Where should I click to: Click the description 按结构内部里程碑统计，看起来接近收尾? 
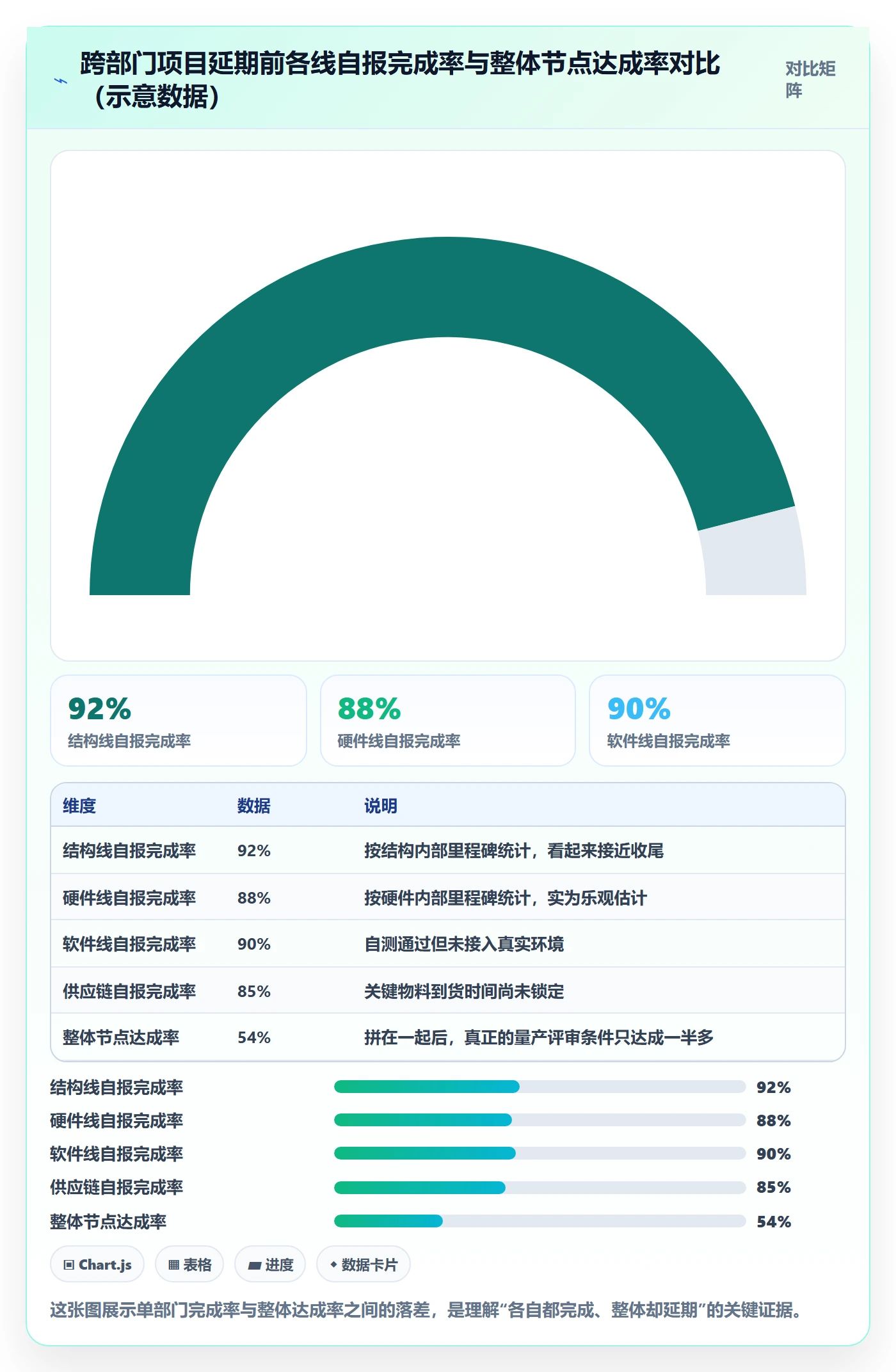click(514, 850)
